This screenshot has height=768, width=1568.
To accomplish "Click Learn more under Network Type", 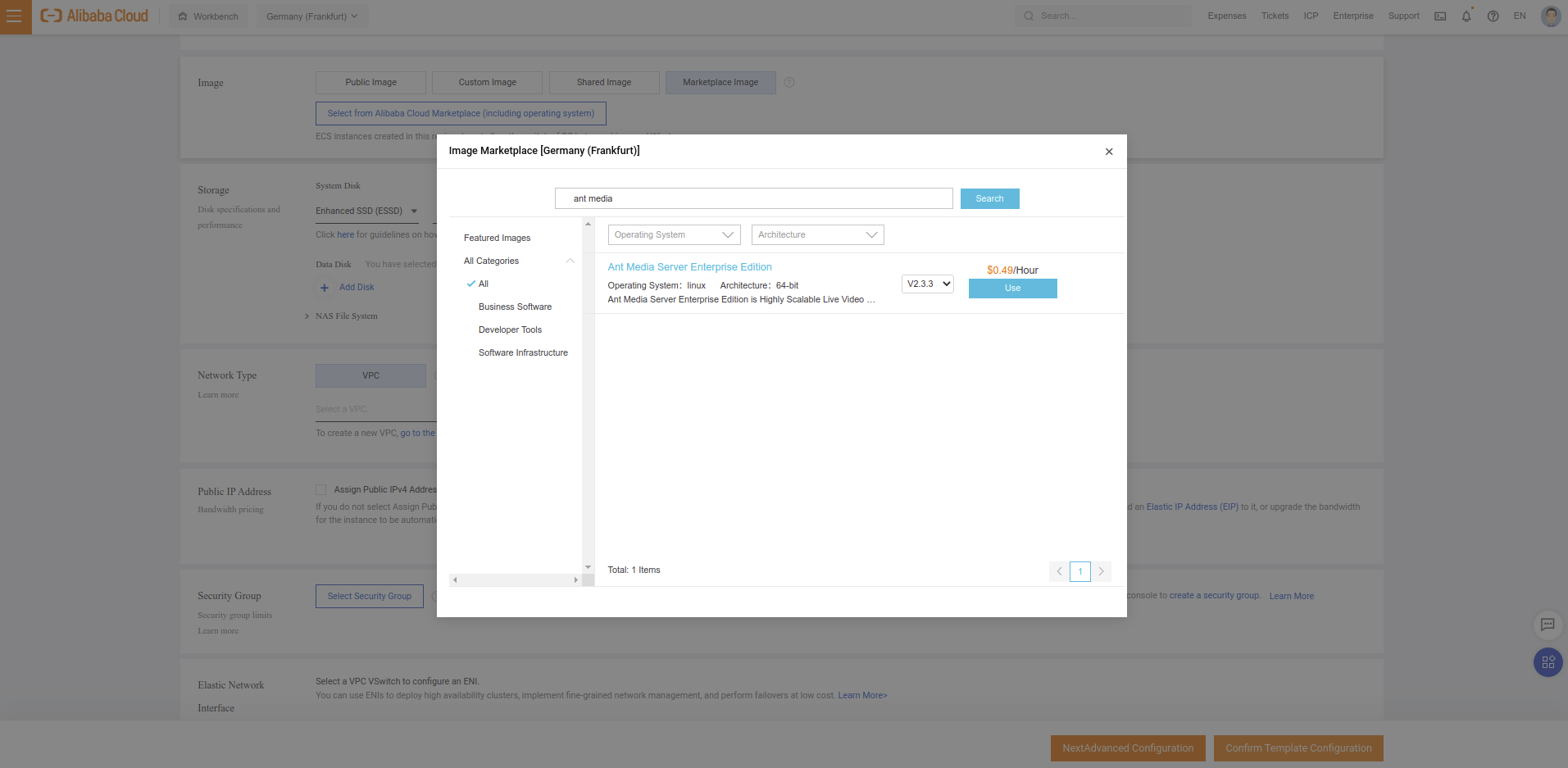I will (x=218, y=394).
